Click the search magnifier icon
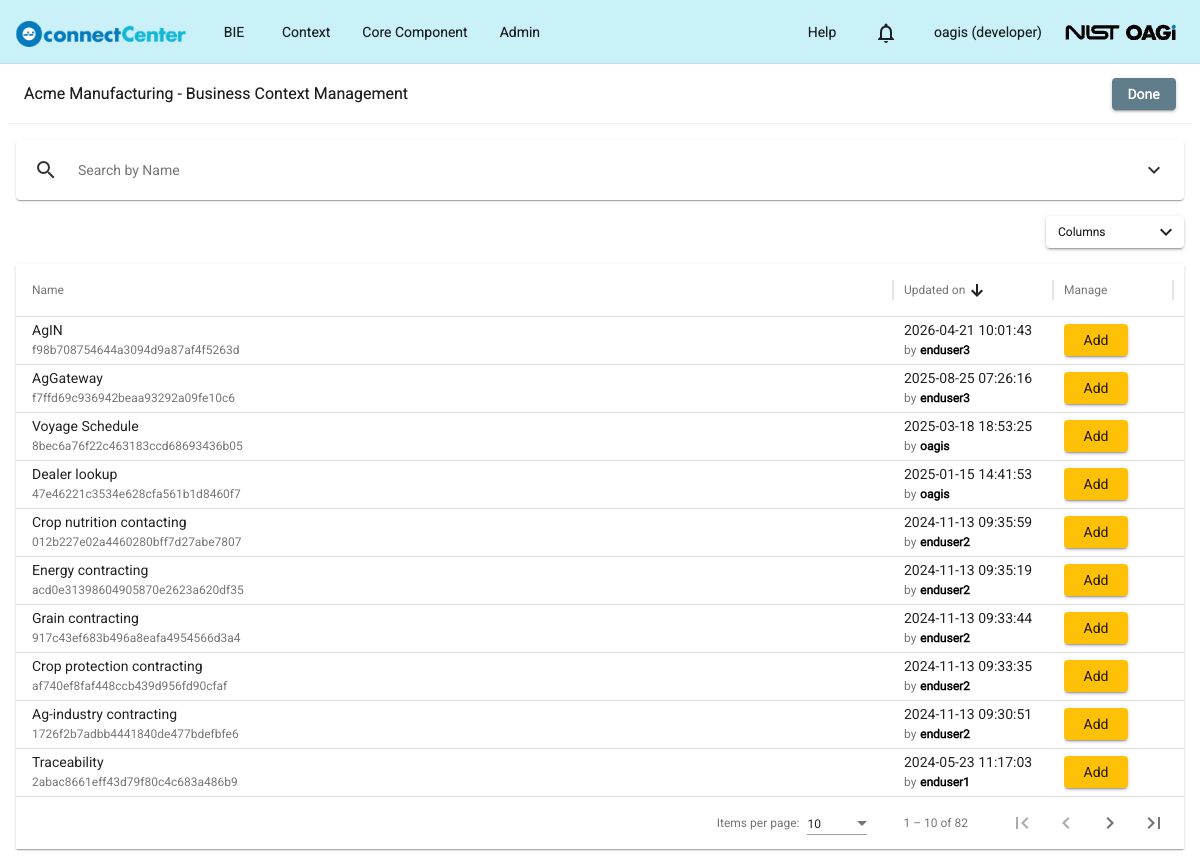The height and width of the screenshot is (866, 1200). 46,170
